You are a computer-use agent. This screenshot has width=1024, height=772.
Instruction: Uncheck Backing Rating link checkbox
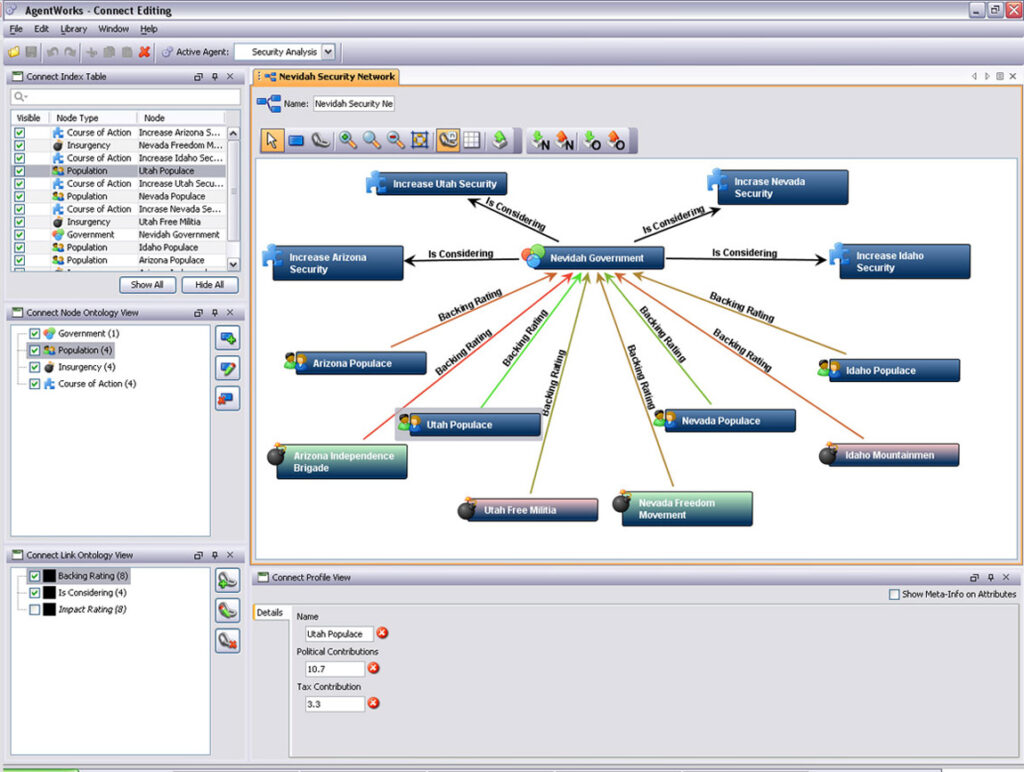click(x=35, y=576)
